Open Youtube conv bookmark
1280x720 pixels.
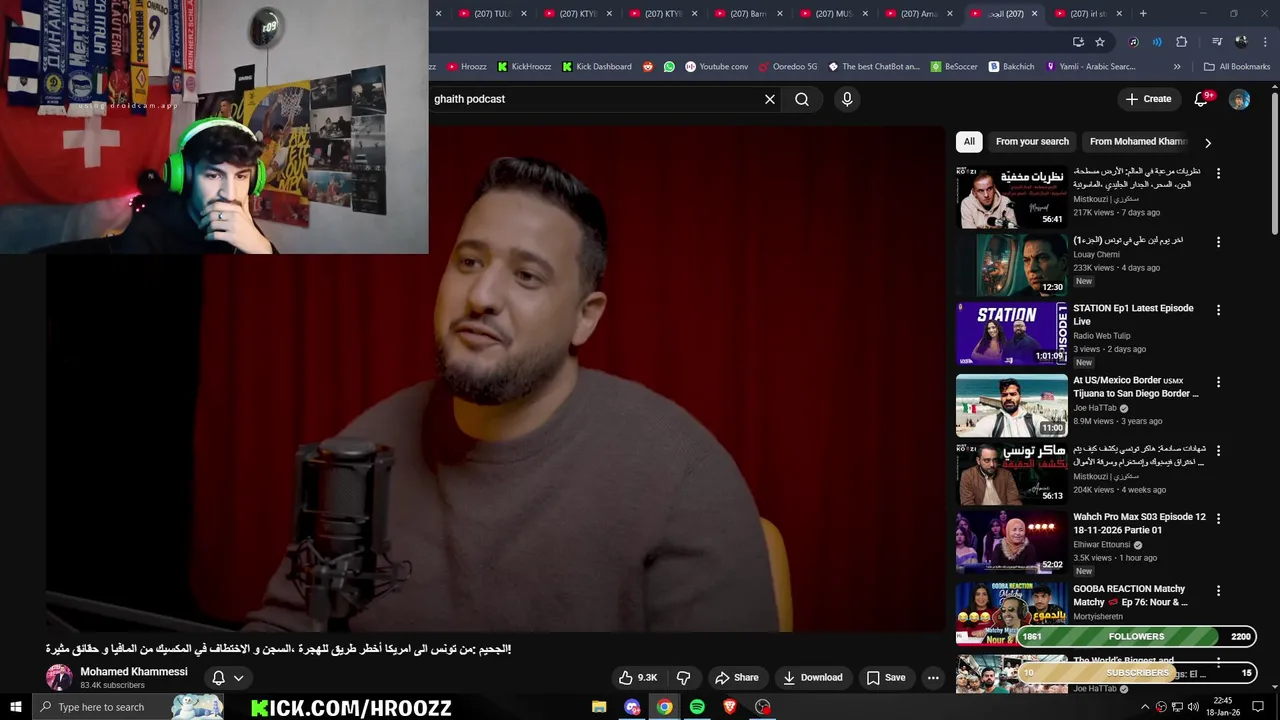pyautogui.click(x=716, y=67)
